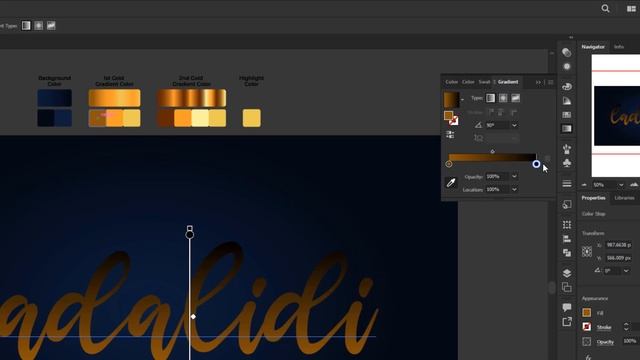Open the Opacity link in Appearance
The width and height of the screenshot is (640, 360).
605,342
